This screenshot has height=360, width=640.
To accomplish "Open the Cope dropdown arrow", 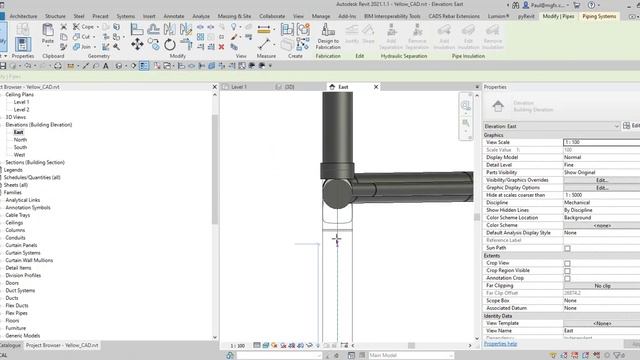I will 98,27.
